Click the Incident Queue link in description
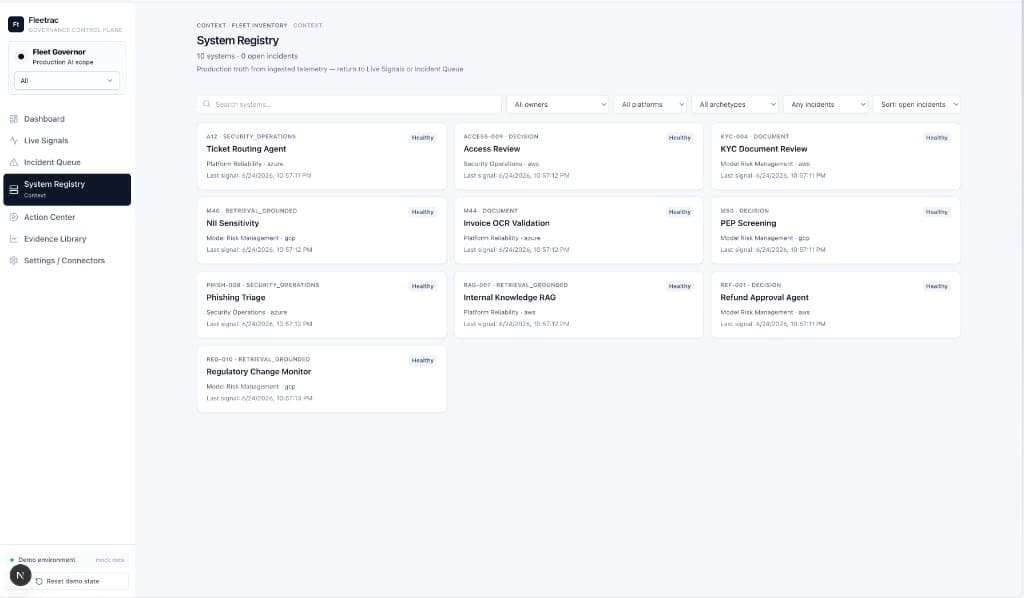 438,69
